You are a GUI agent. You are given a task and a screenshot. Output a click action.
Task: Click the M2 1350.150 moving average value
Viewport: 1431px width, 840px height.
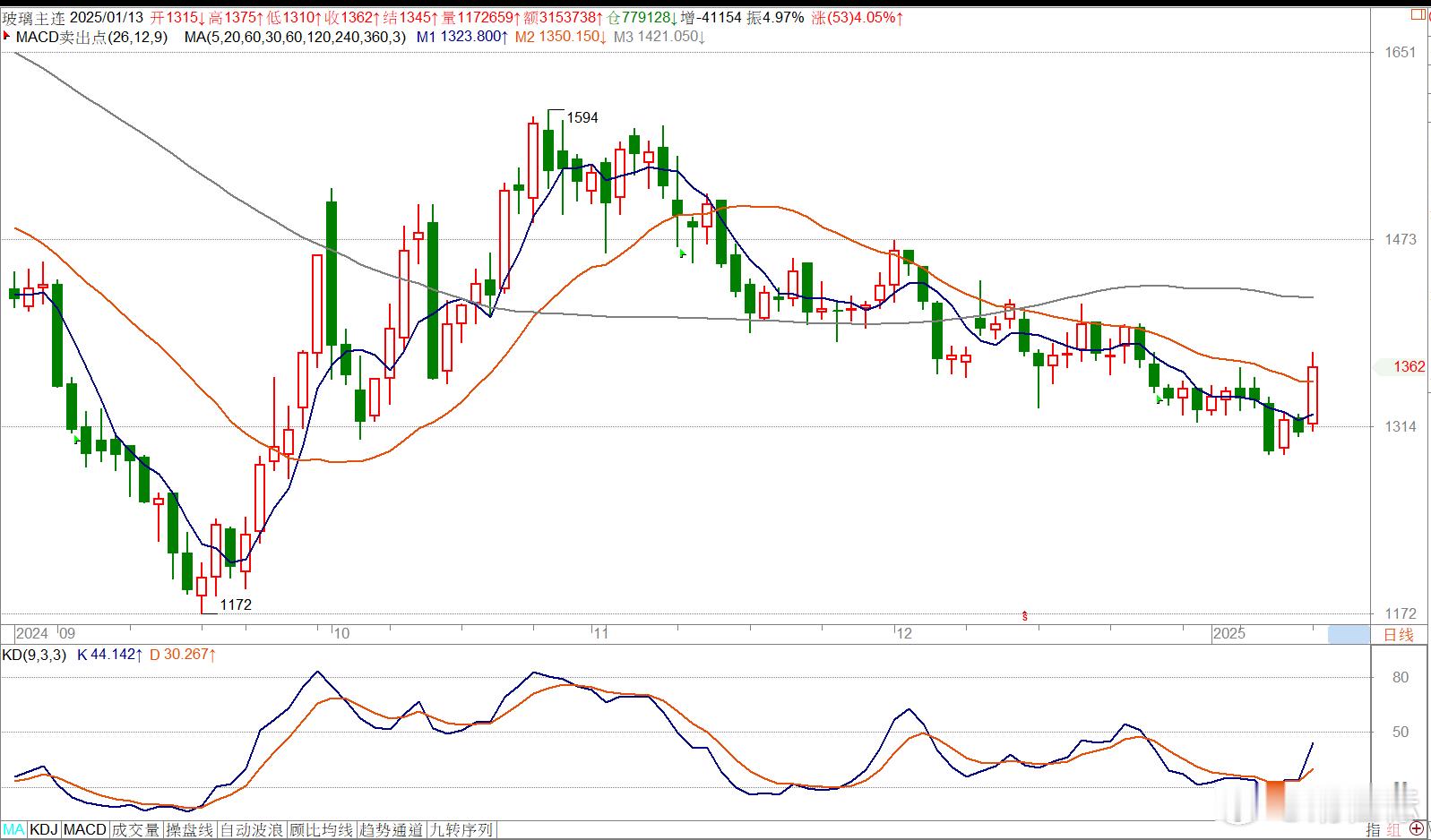point(561,37)
